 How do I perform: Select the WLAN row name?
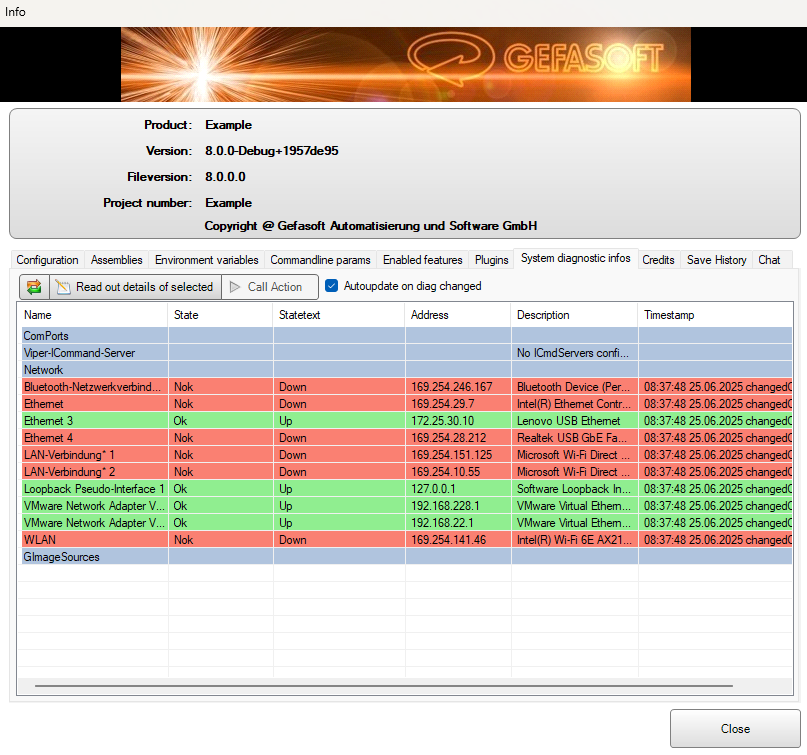point(40,539)
